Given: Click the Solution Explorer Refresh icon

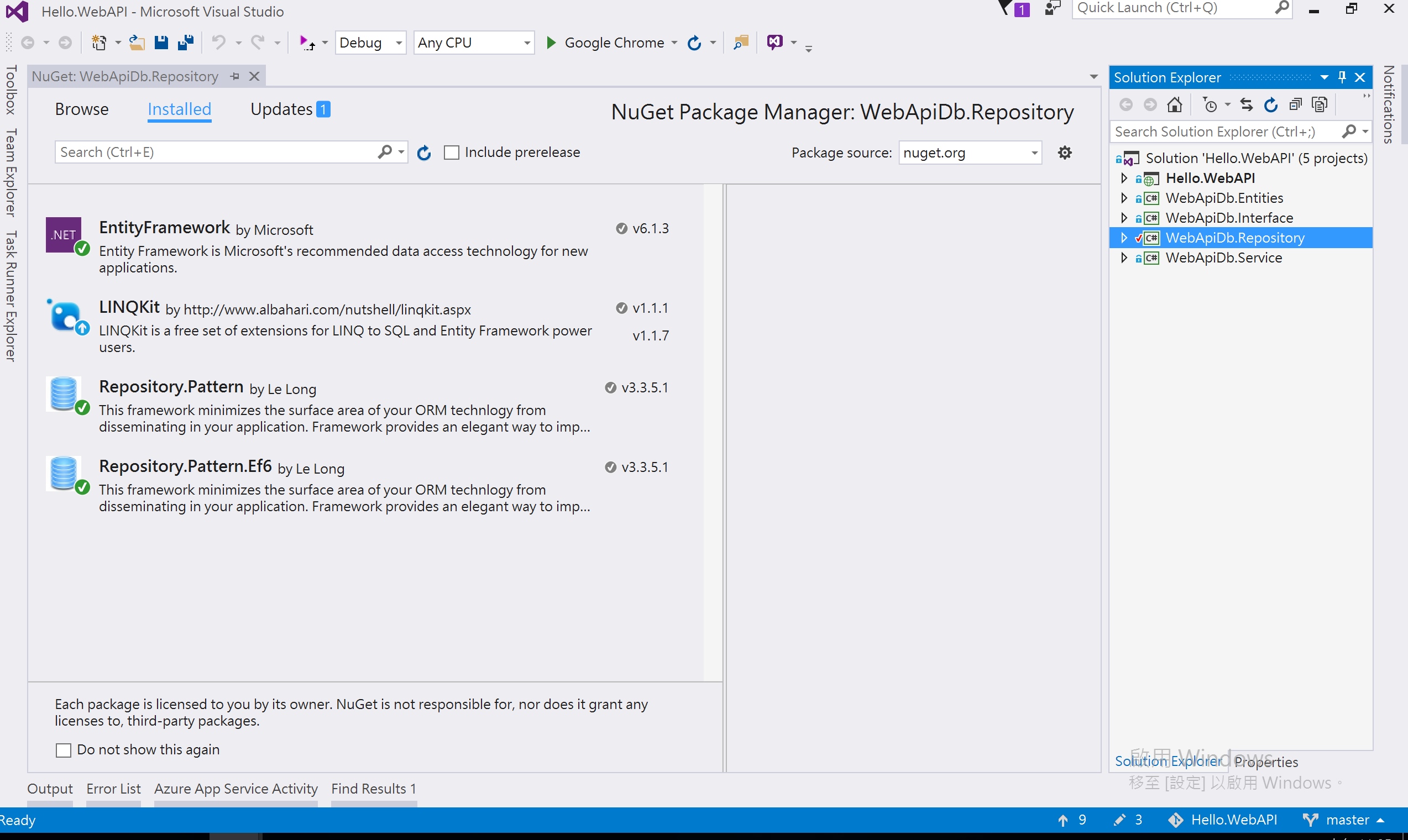Looking at the screenshot, I should point(1271,104).
